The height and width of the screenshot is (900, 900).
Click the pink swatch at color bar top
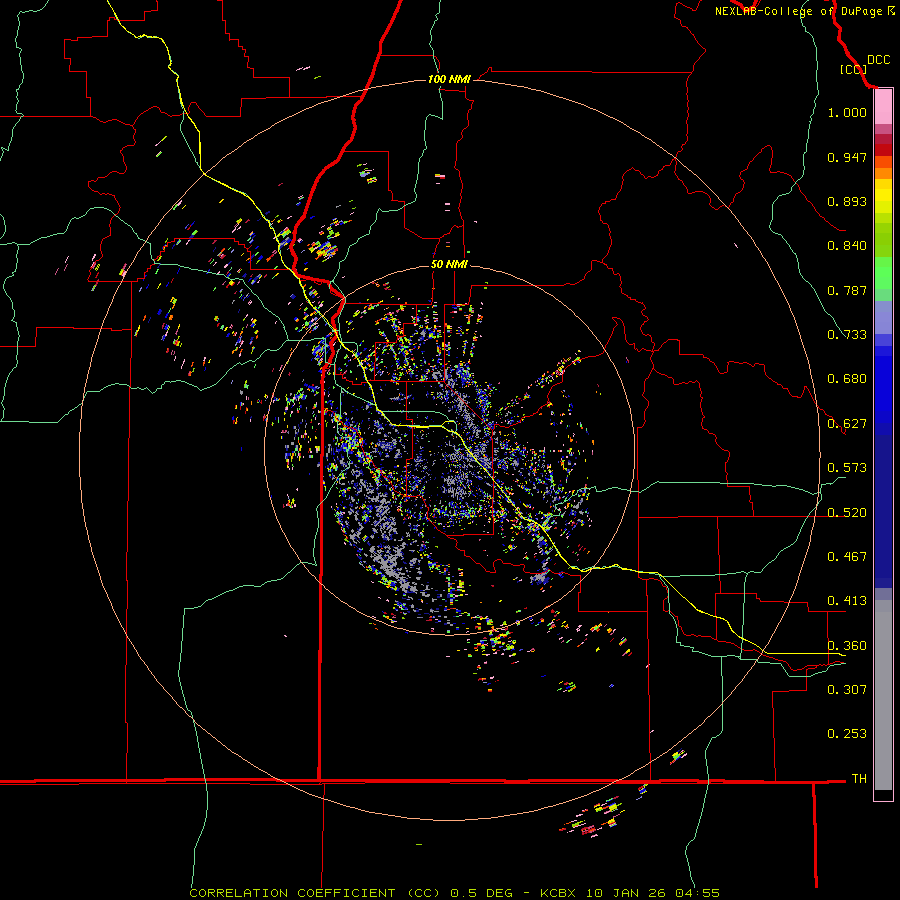(x=883, y=107)
